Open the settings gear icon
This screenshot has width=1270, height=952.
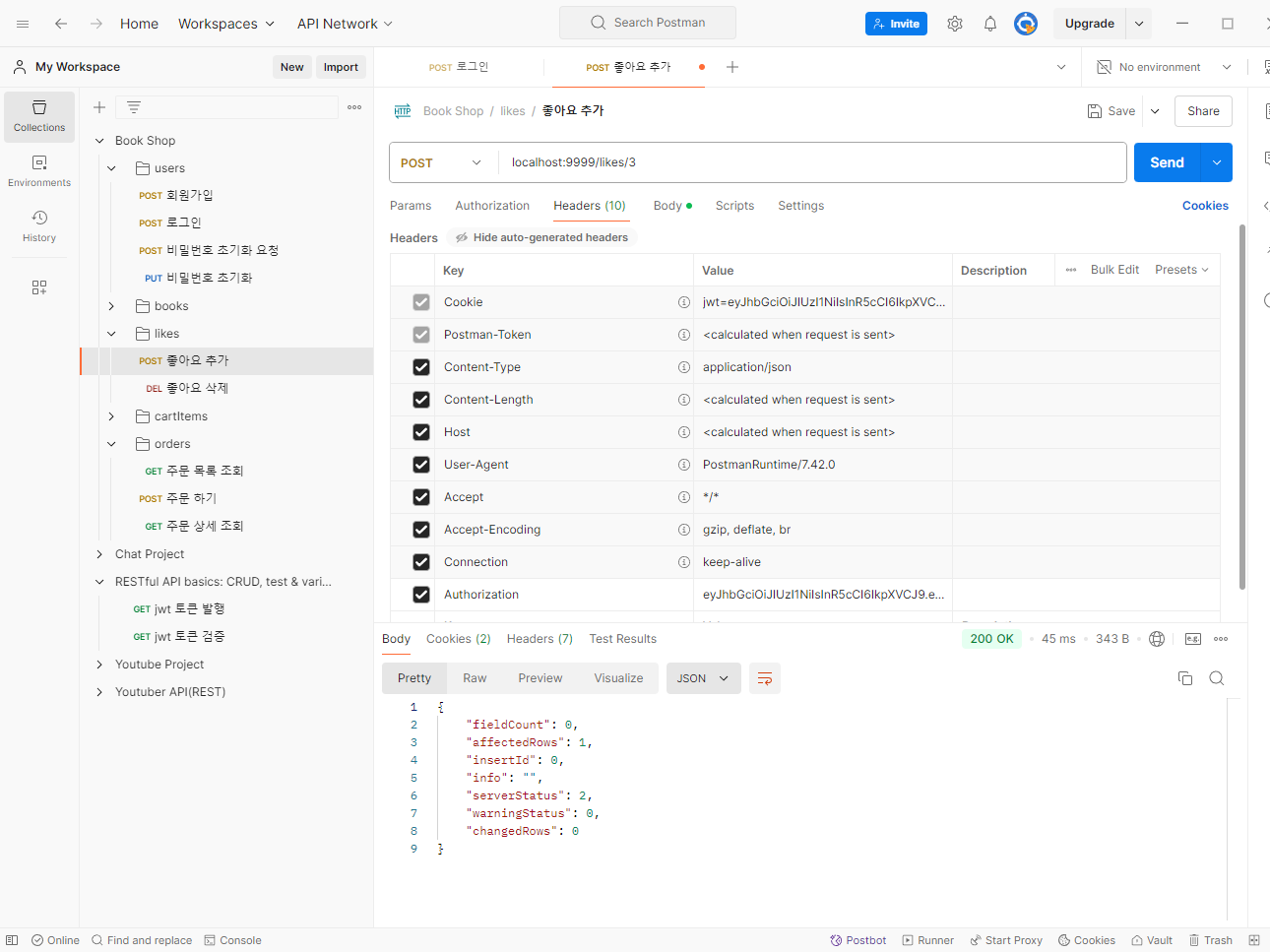click(x=955, y=24)
